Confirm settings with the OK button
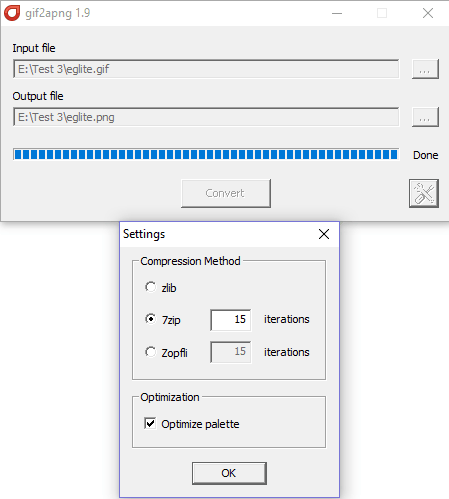449x499 pixels. 229,473
